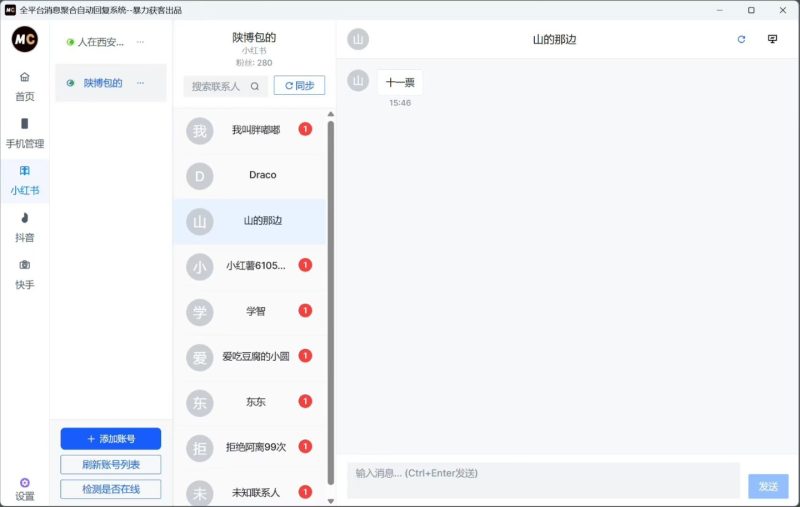The height and width of the screenshot is (507, 800).
Task: Click avatar of 东东 contact
Action: click(x=199, y=403)
